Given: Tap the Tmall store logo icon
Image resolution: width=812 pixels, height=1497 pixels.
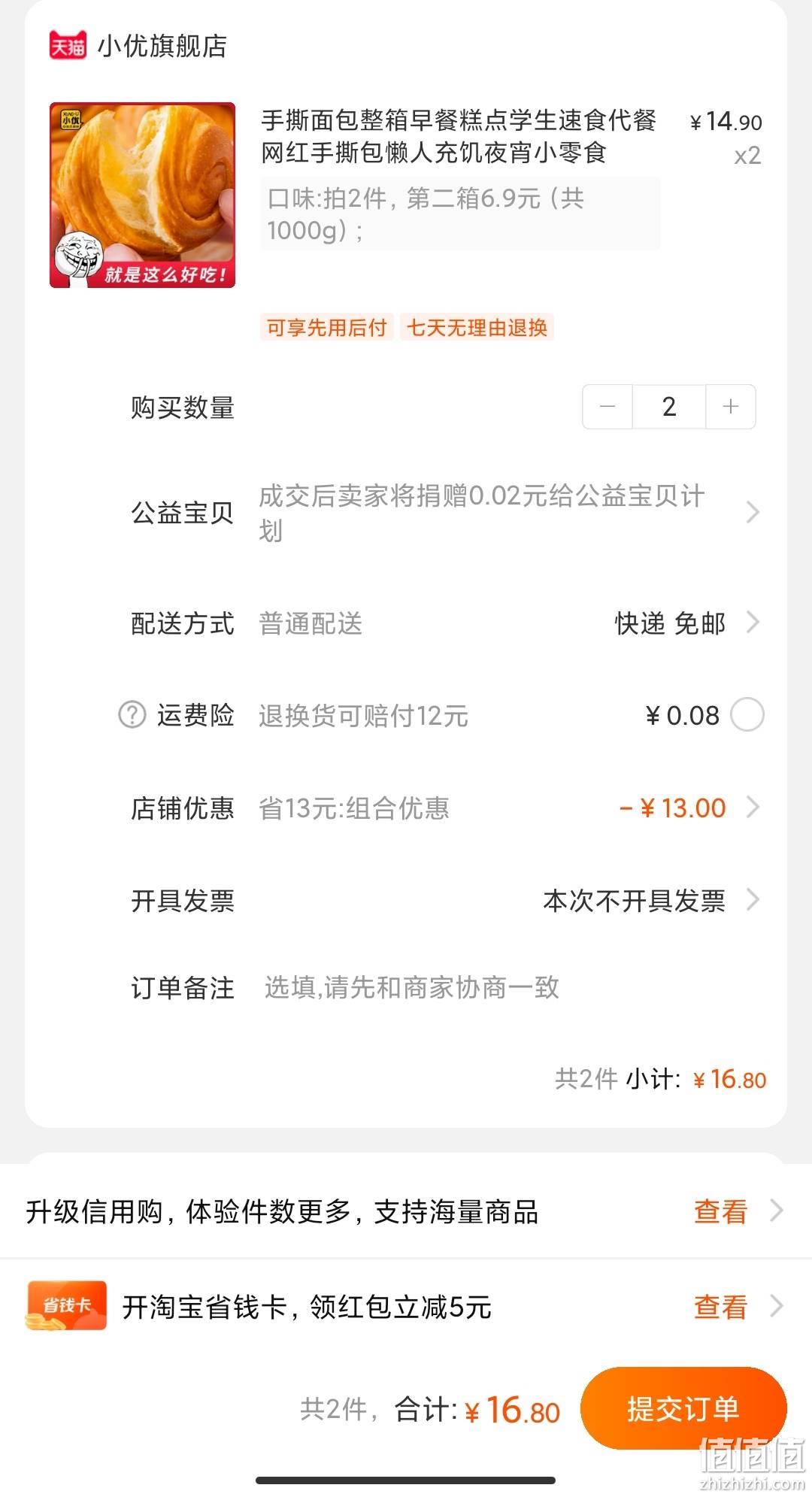Looking at the screenshot, I should tap(68, 46).
